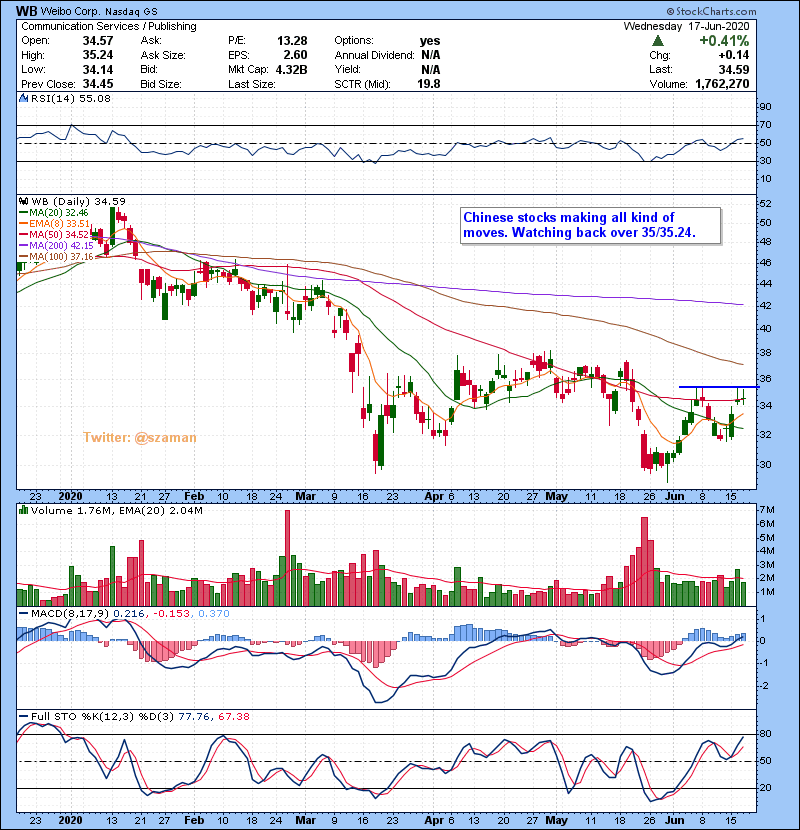Click the candlestick icon beside WB (Daily)
Screen dimensions: 800x830
pyautogui.click(x=23, y=201)
